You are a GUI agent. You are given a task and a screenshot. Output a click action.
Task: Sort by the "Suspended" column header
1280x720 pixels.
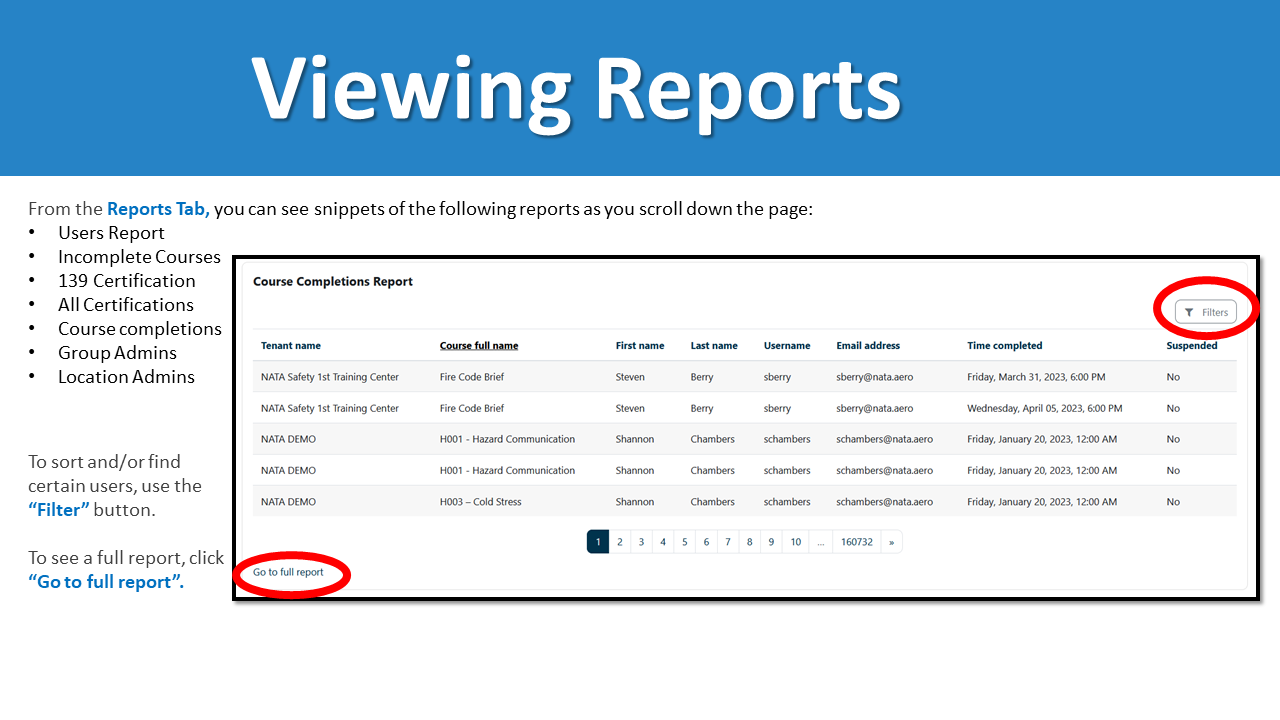[x=1191, y=345]
